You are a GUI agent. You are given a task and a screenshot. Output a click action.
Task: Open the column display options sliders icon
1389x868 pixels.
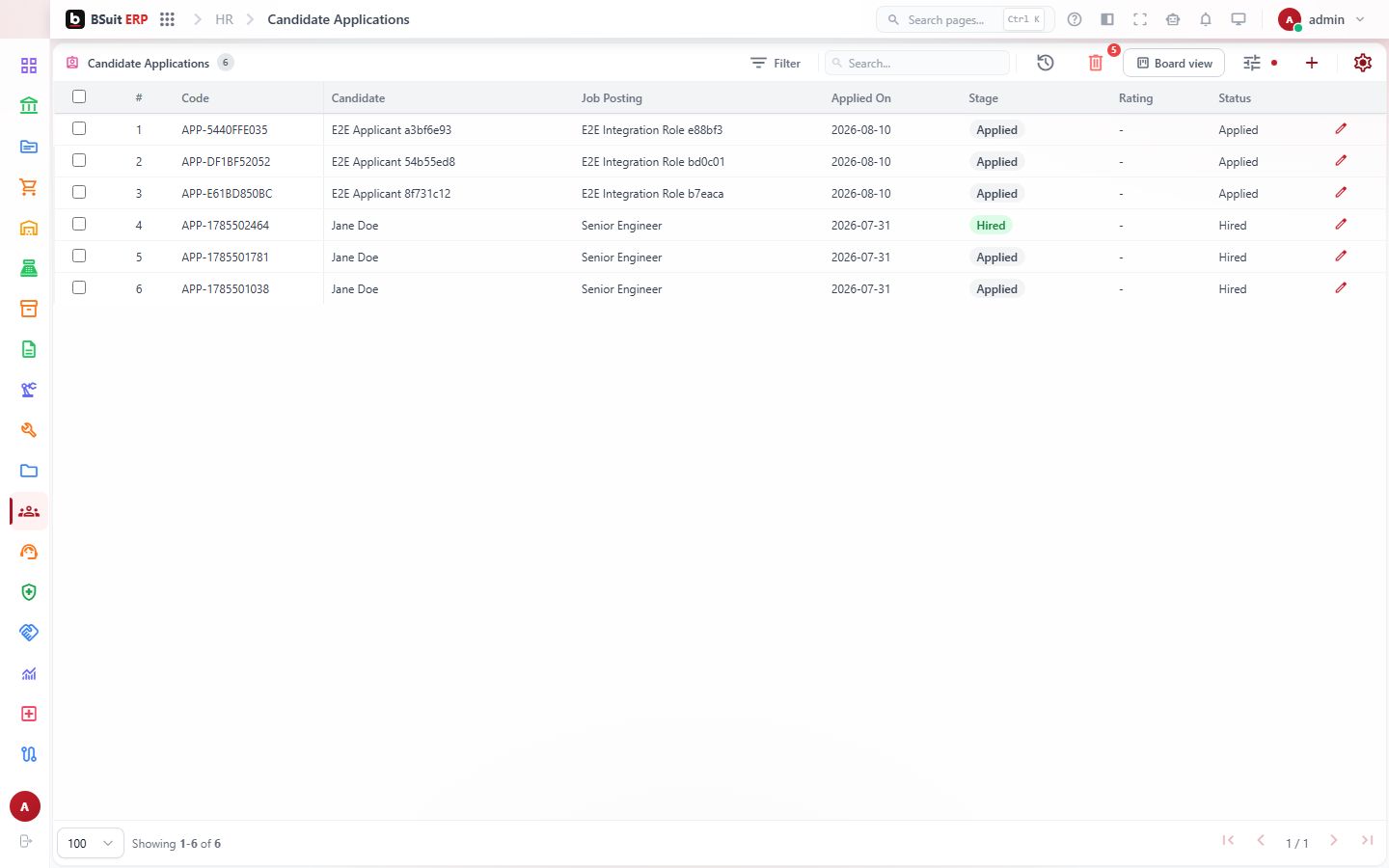[x=1252, y=63]
